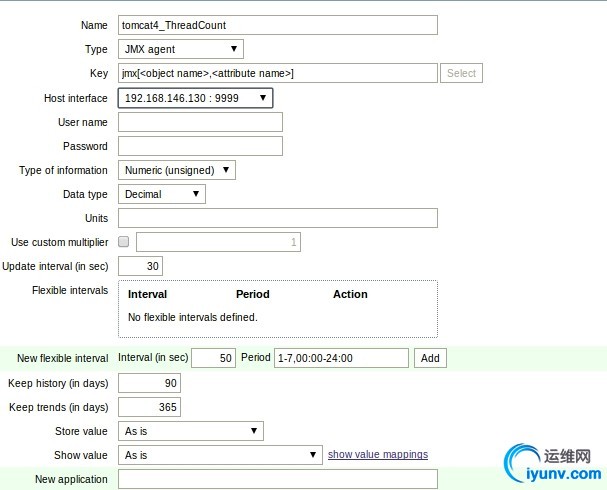Click the Action column header

pyautogui.click(x=350, y=294)
